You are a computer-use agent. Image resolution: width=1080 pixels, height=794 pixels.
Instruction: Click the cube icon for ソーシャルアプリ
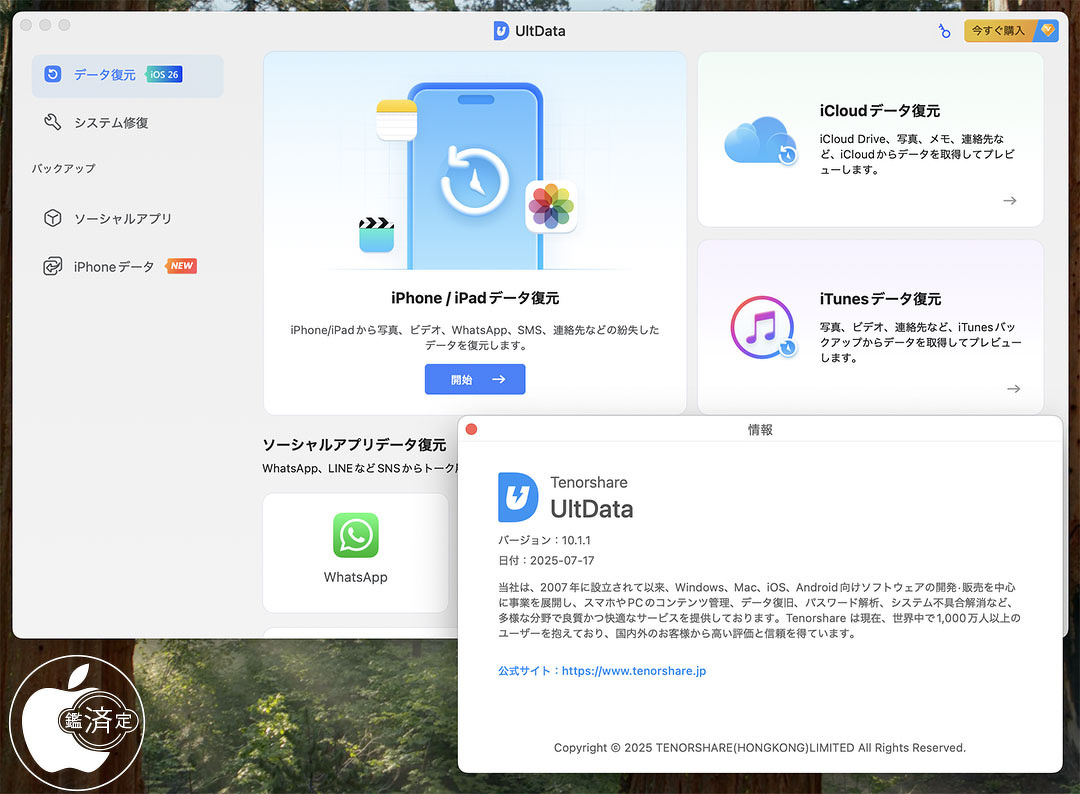point(53,218)
